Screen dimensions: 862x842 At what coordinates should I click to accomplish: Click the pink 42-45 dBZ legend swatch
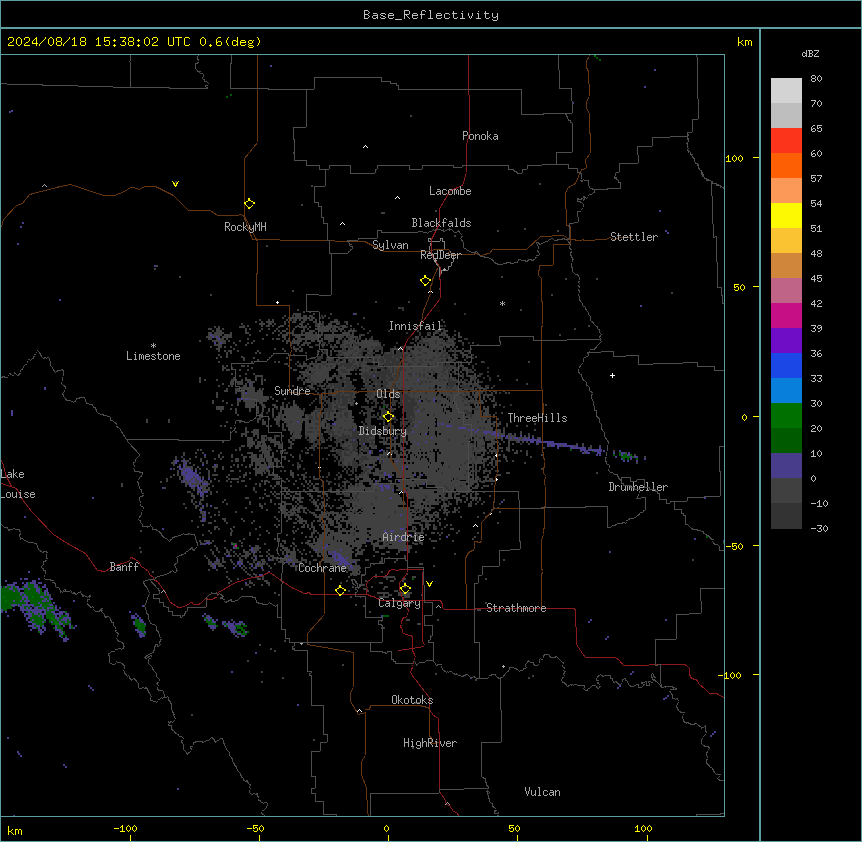[786, 291]
